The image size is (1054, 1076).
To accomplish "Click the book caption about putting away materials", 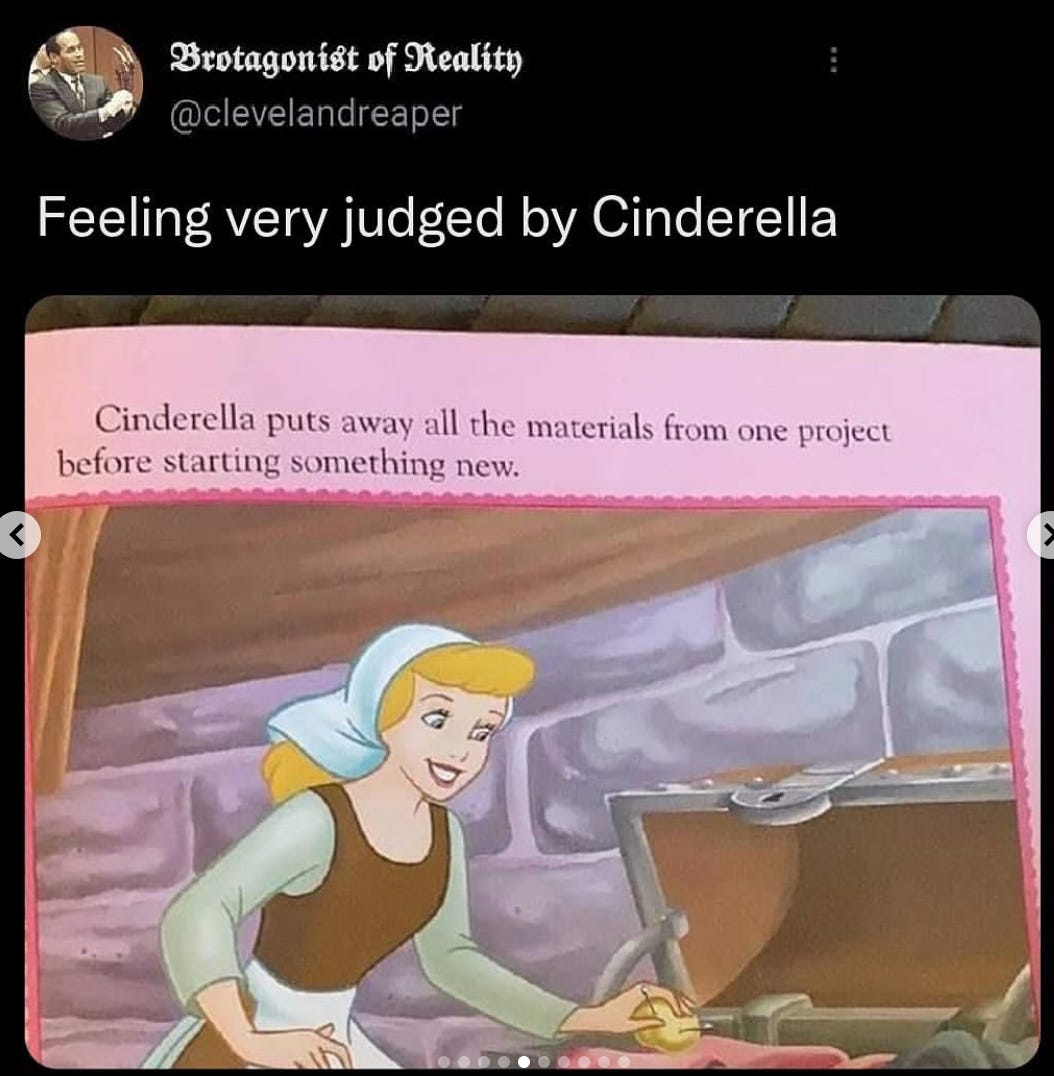I will [473, 441].
